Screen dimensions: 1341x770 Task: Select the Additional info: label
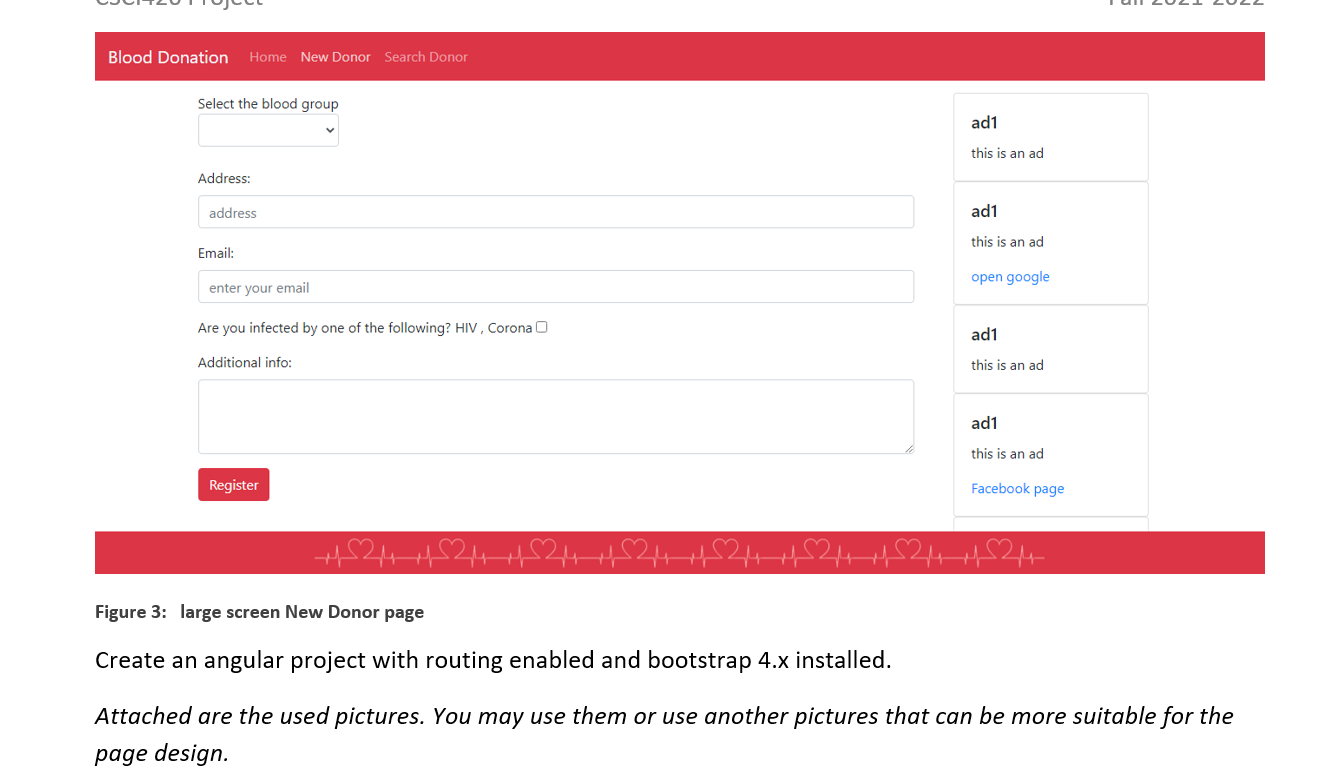click(245, 363)
